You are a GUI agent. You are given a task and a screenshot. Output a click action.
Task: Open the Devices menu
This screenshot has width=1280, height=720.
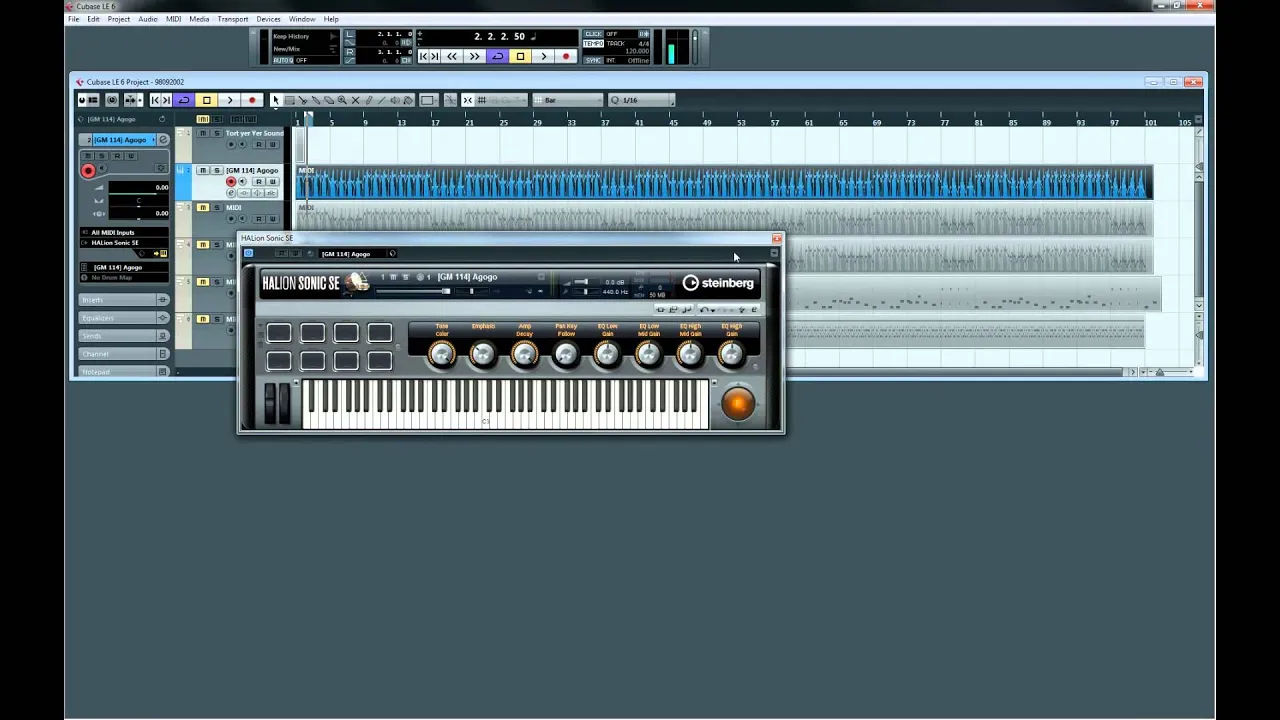click(269, 19)
